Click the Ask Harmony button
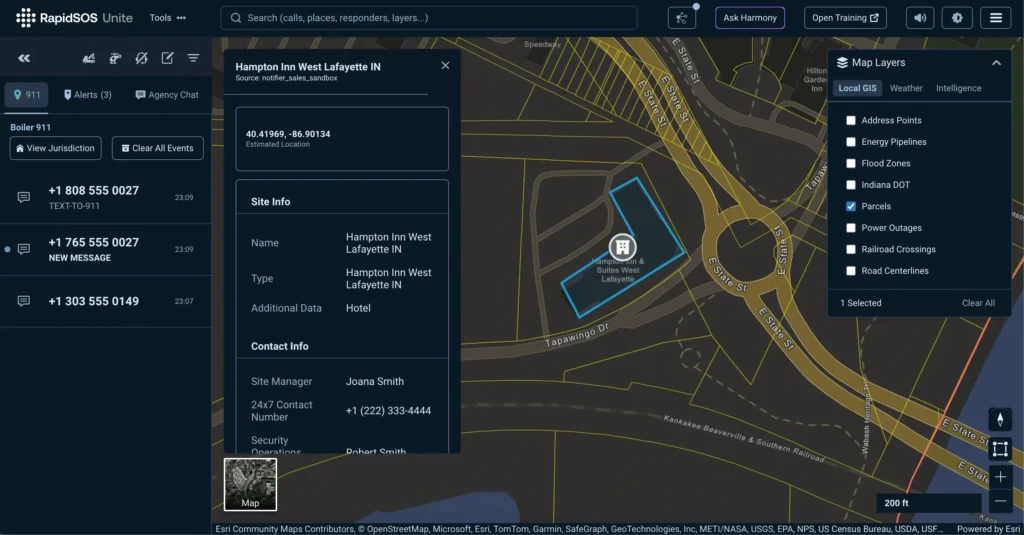 [x=750, y=18]
